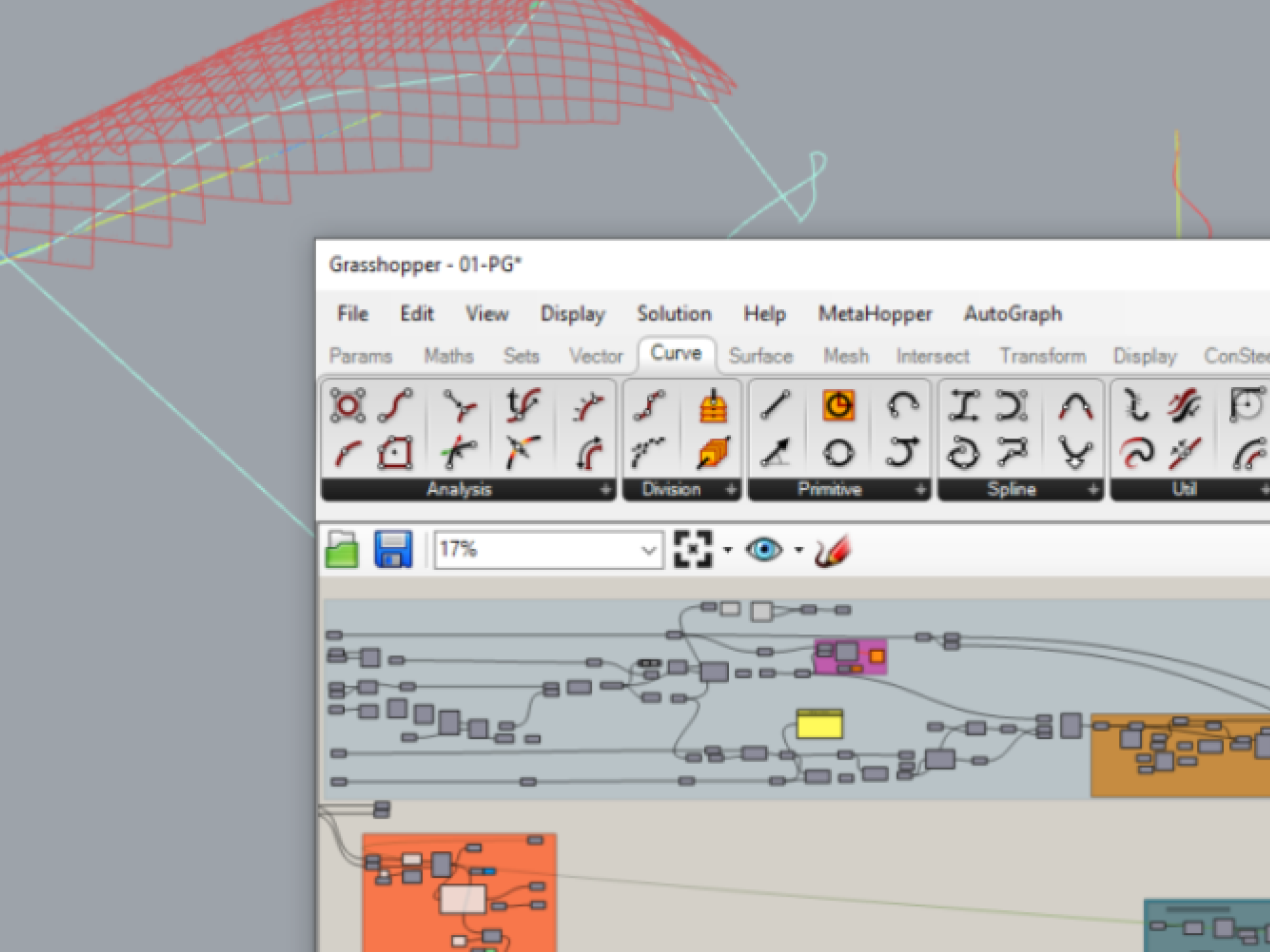Select the hooked-arc icon in the Primitive panel
Screen dimensions: 1270x952
click(902, 453)
